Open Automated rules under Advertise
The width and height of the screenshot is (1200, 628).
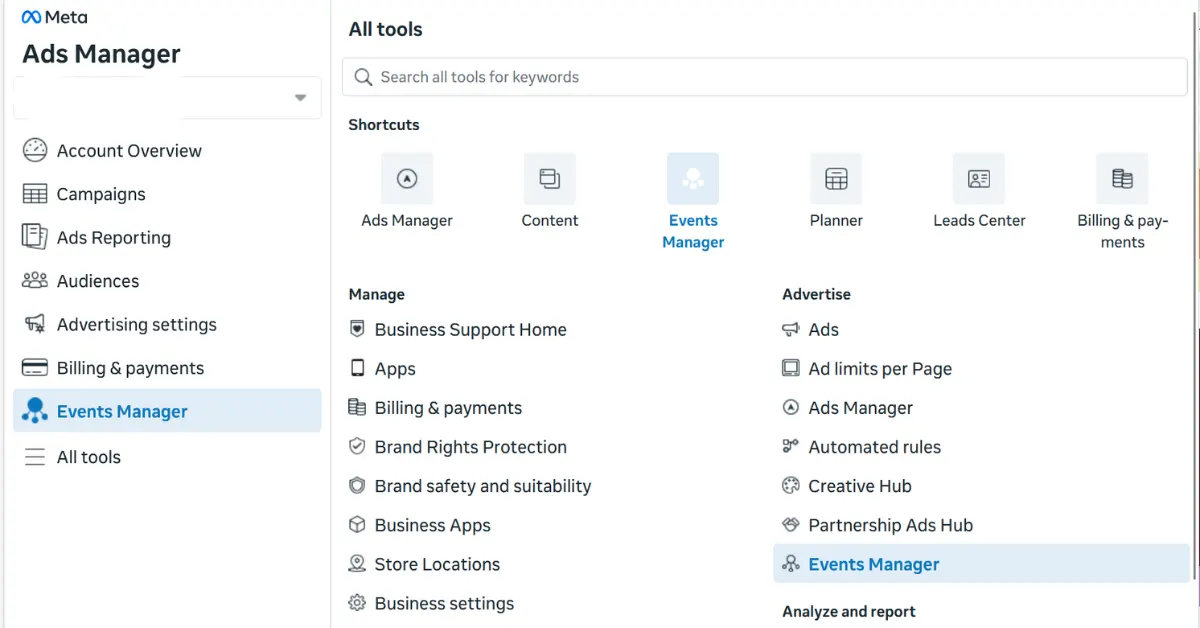[874, 447]
